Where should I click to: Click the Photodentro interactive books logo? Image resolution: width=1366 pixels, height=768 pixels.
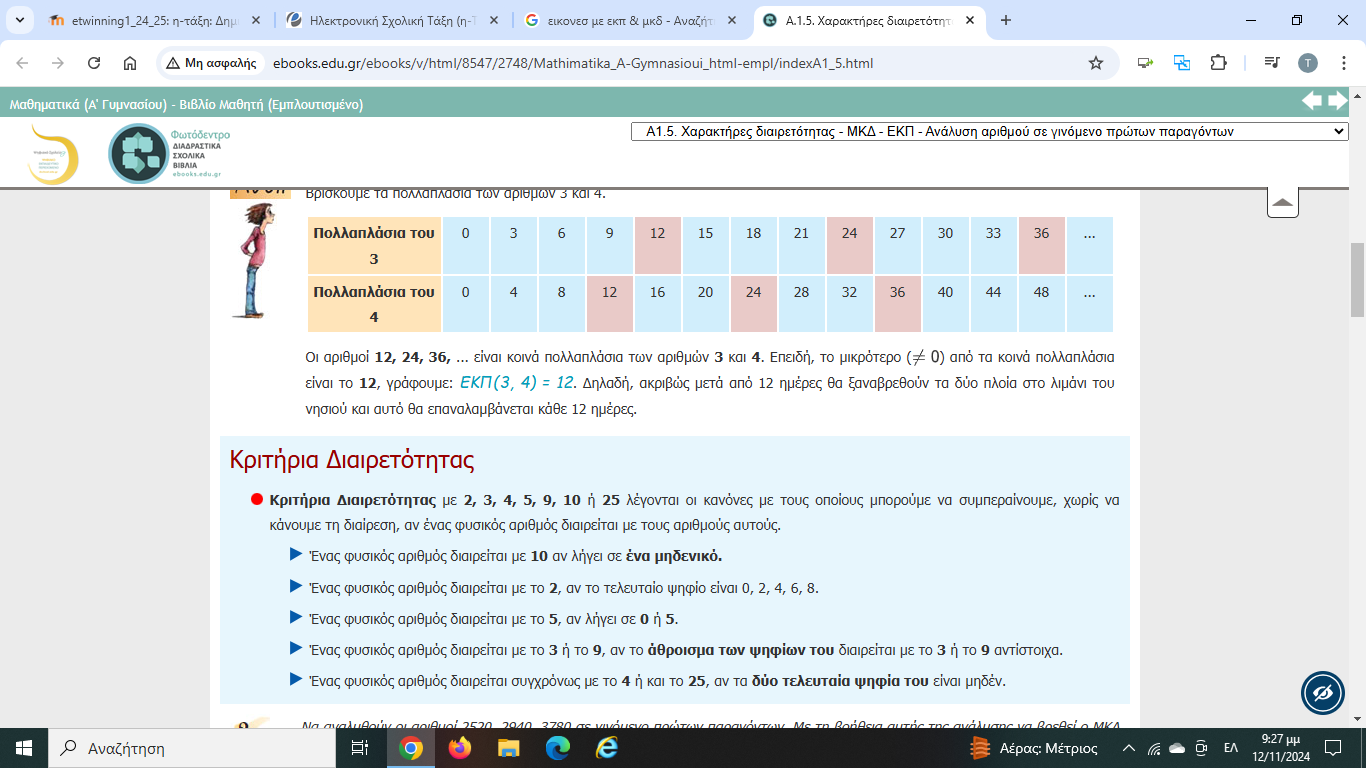171,153
